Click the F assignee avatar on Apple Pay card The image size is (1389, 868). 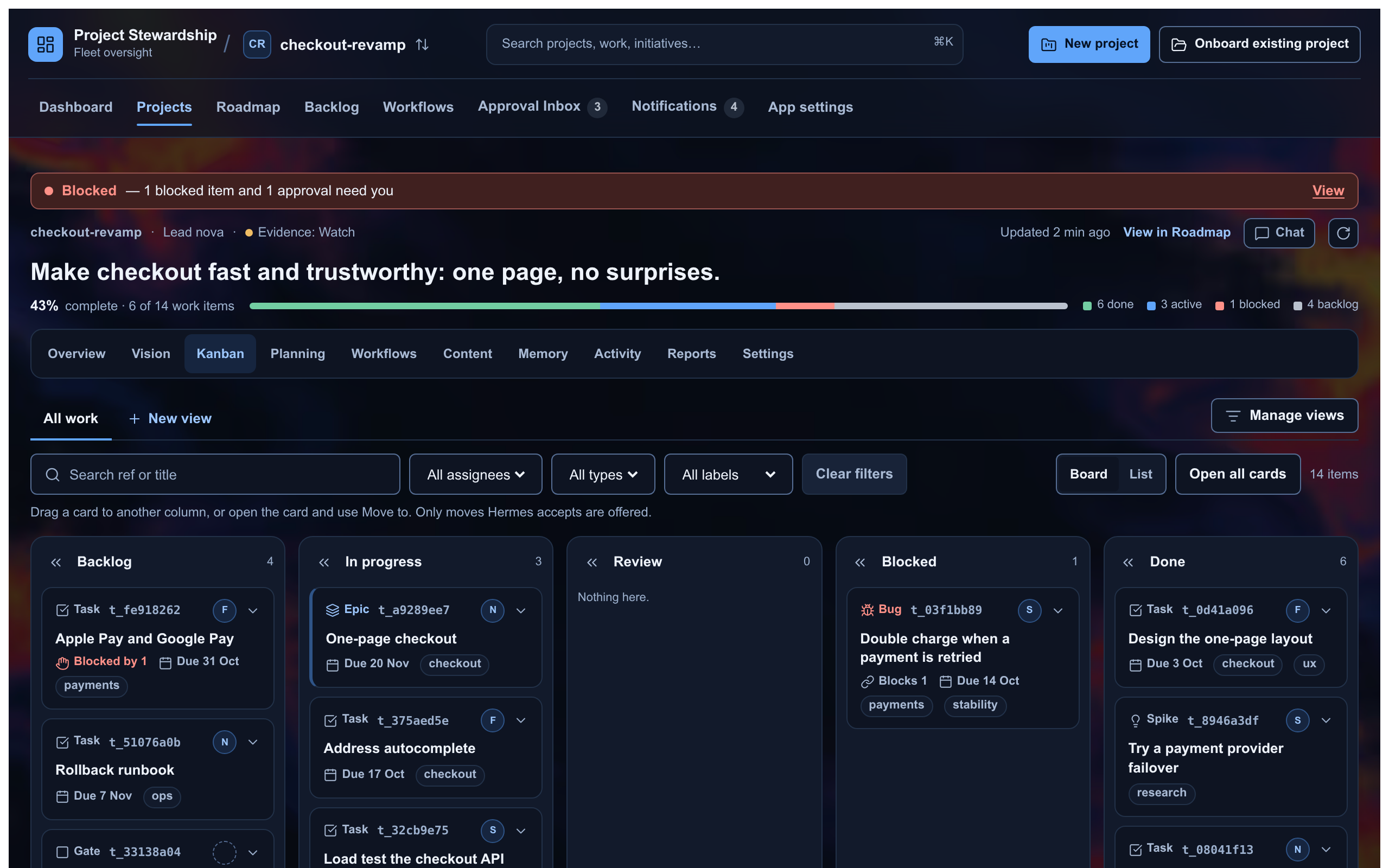click(225, 610)
